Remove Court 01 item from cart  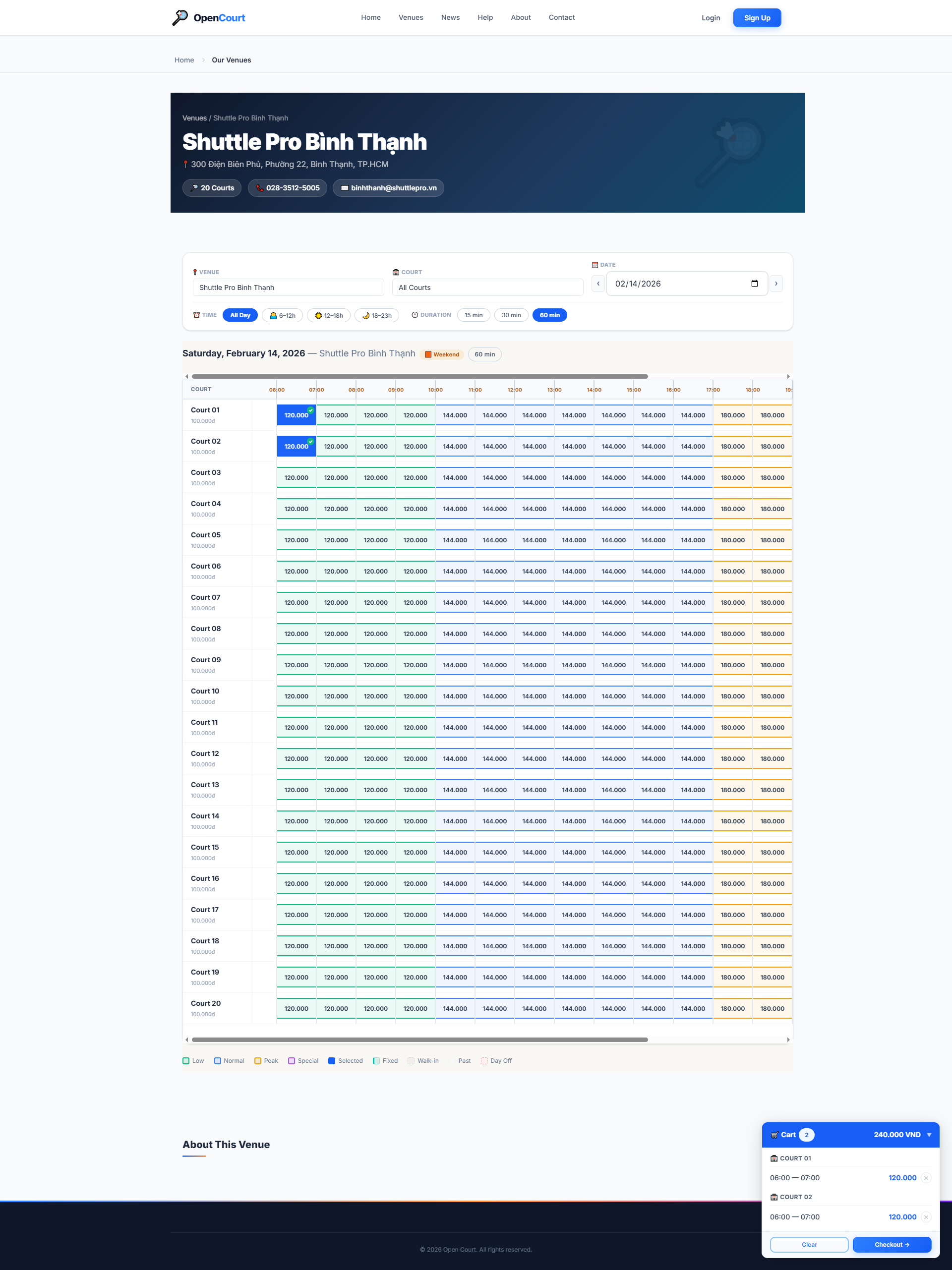point(926,1178)
